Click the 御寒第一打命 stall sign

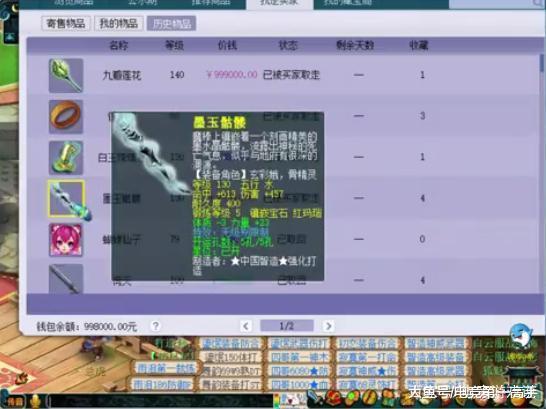coord(367,357)
